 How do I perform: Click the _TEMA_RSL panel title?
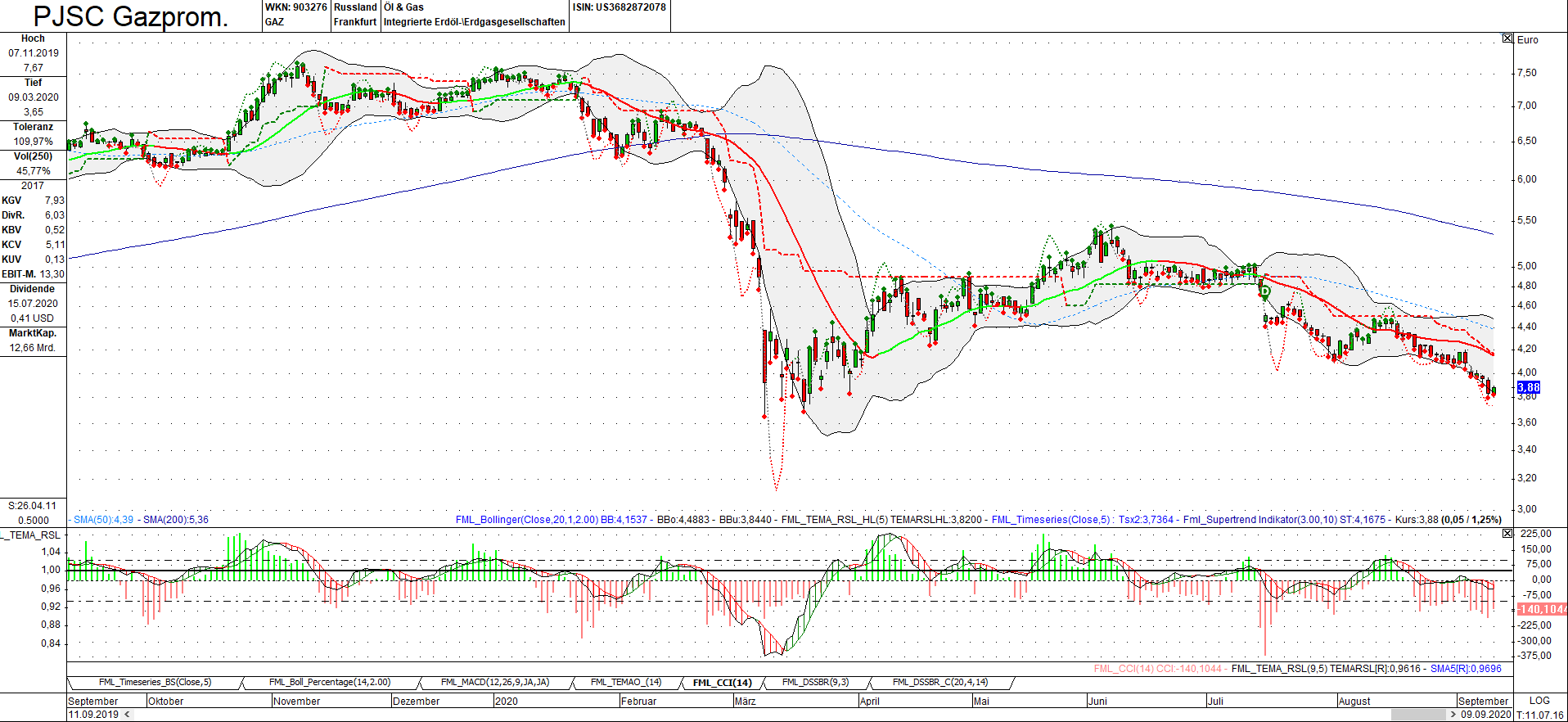tap(31, 535)
